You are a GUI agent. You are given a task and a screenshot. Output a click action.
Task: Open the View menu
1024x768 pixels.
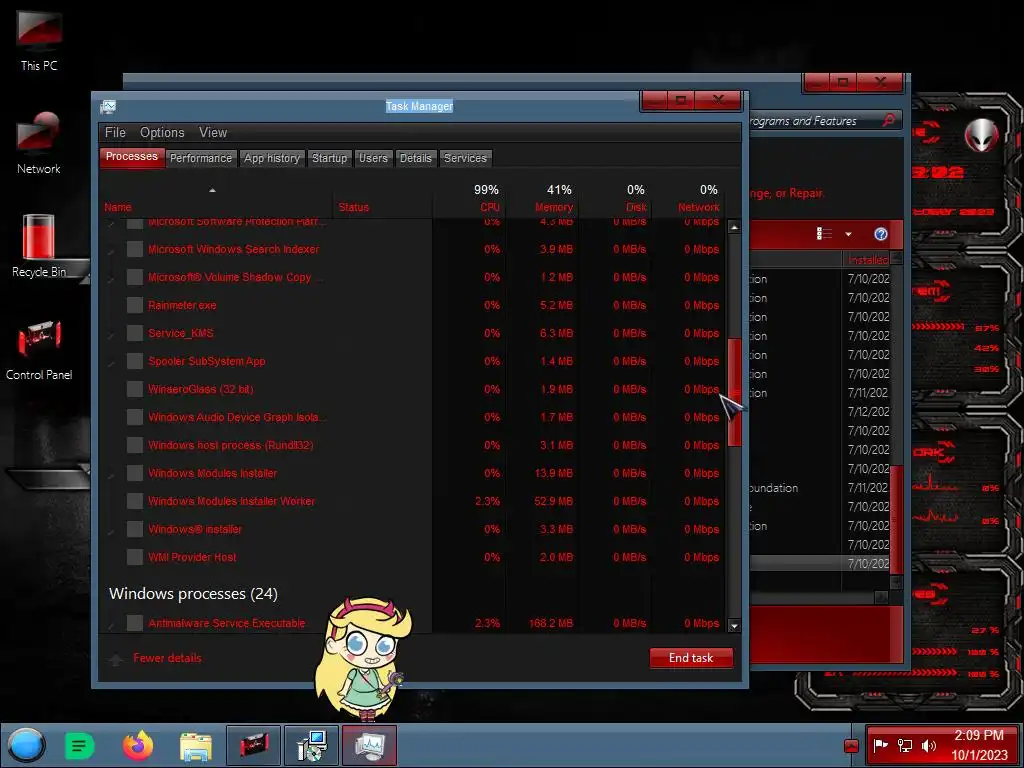pos(213,133)
